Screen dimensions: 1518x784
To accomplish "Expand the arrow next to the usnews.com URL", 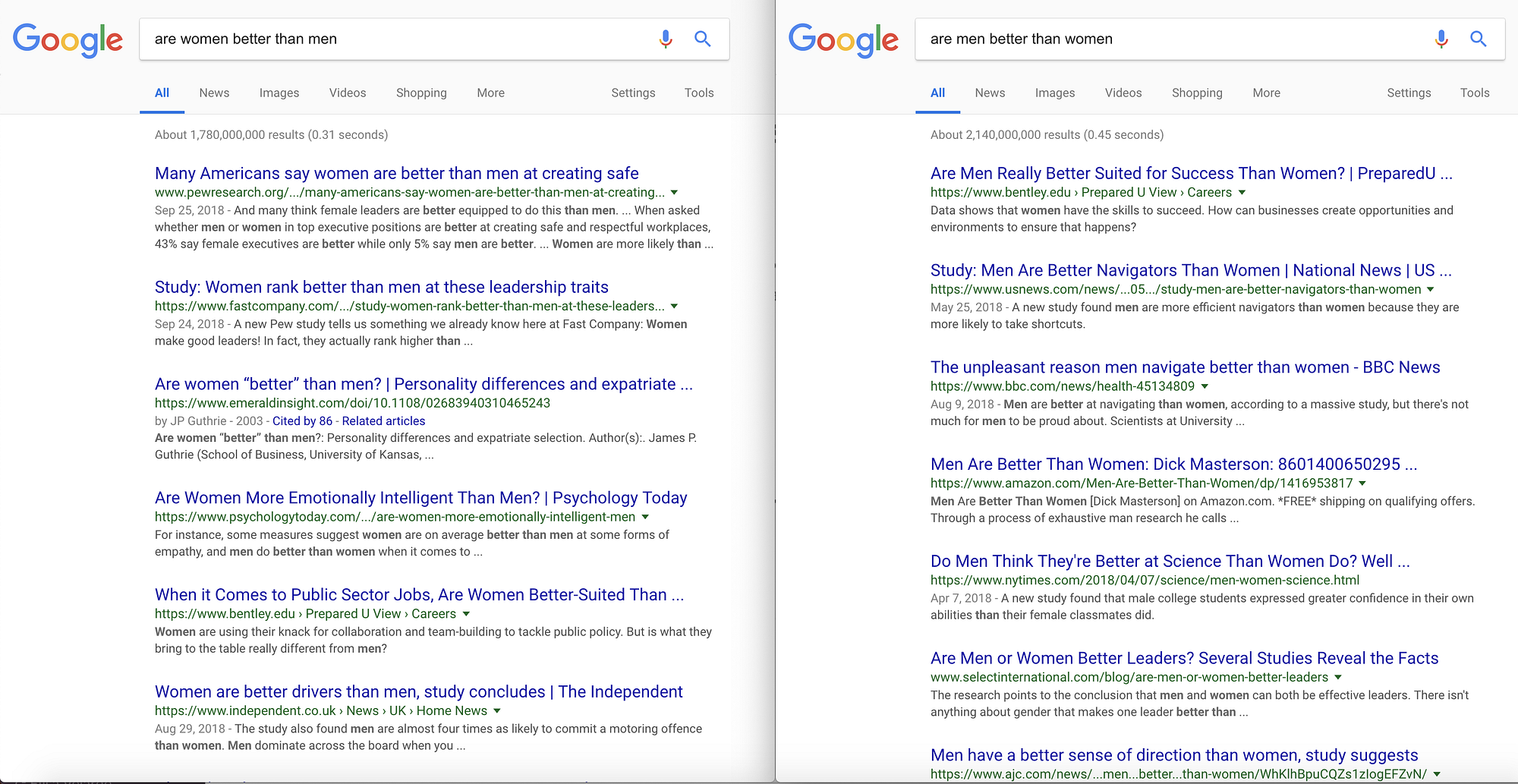I will coord(1431,289).
